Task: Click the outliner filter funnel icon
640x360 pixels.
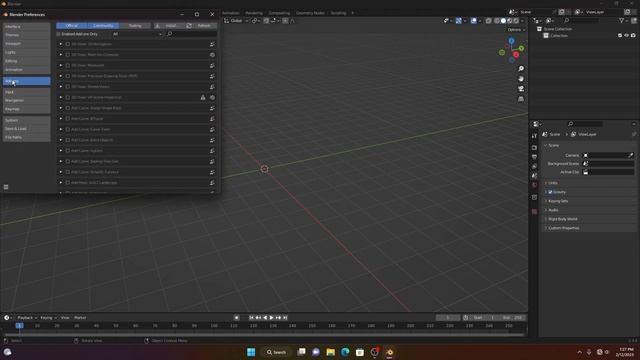Action: (x=621, y=20)
